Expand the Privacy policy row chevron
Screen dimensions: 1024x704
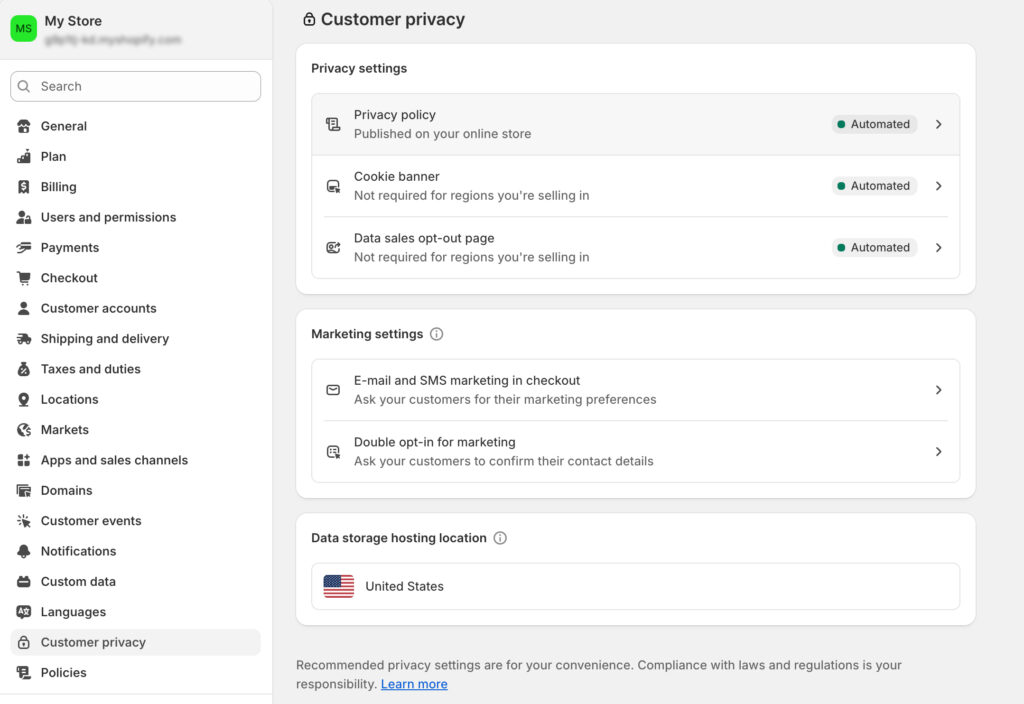pos(938,125)
